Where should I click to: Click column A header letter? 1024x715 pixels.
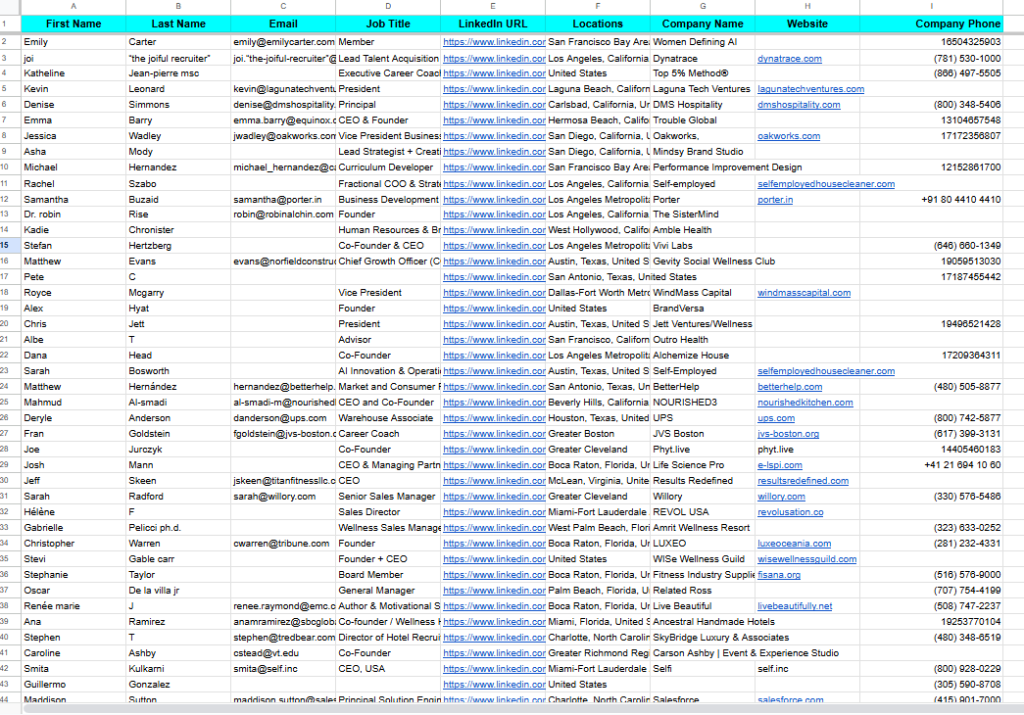pos(73,7)
